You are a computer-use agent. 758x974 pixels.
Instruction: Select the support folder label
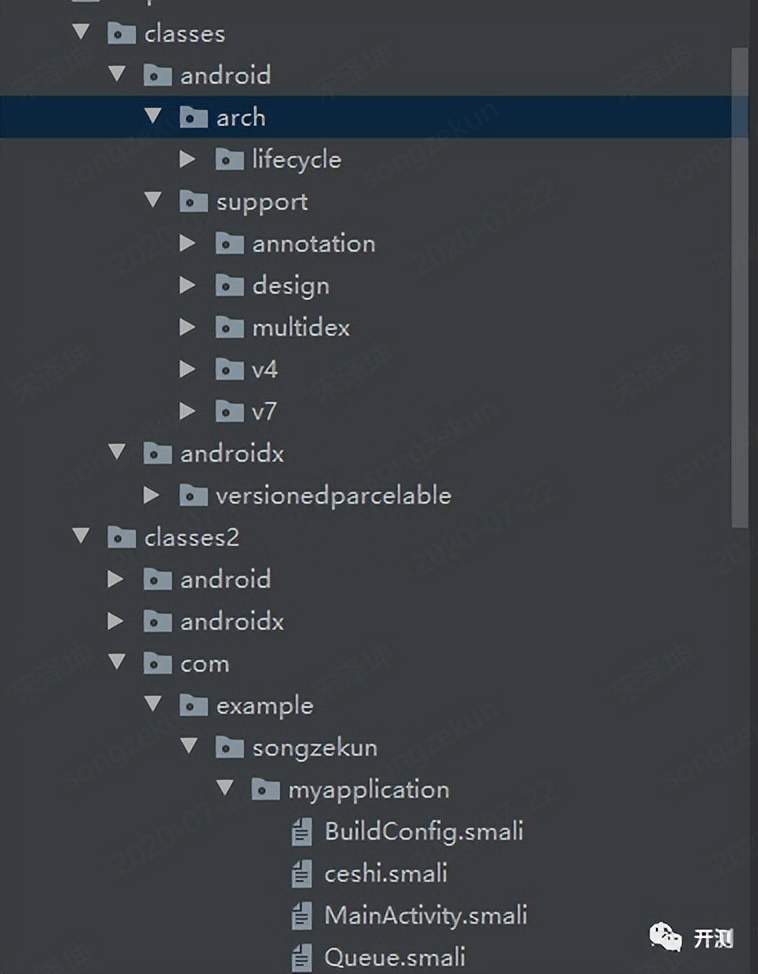pyautogui.click(x=262, y=203)
